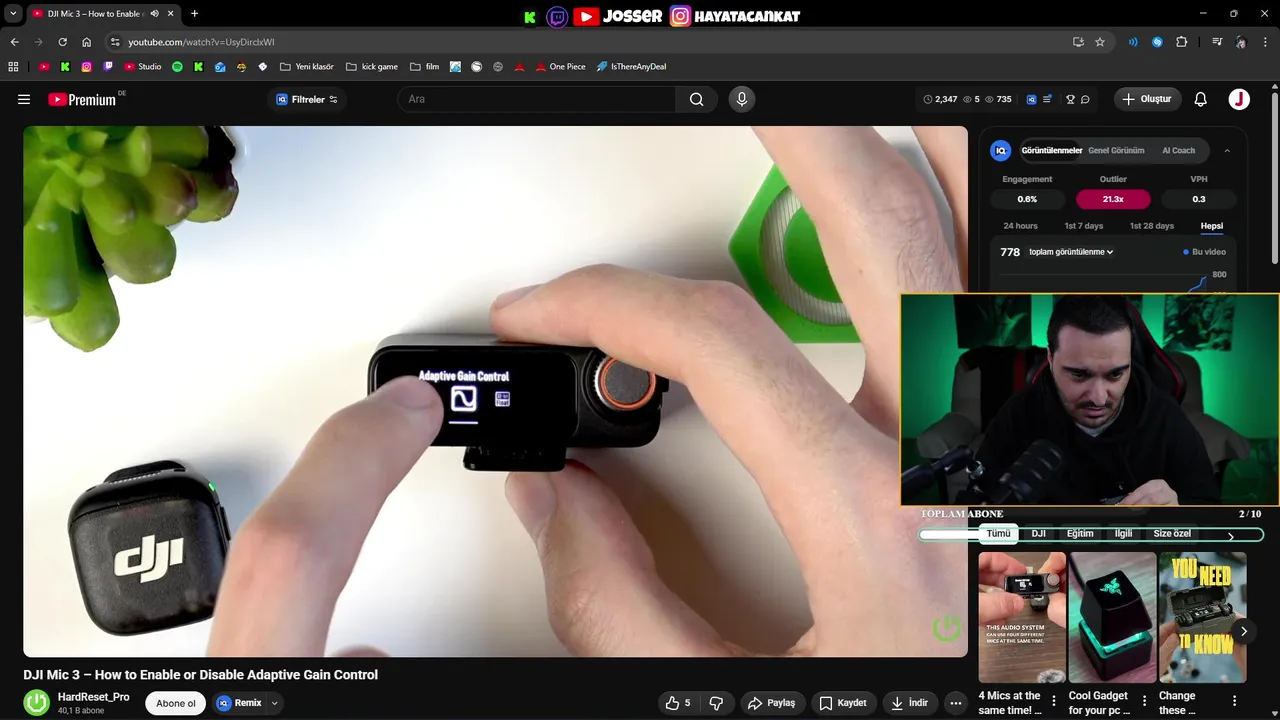Image resolution: width=1280 pixels, height=720 pixels.
Task: Open the browser home page
Action: tap(86, 42)
